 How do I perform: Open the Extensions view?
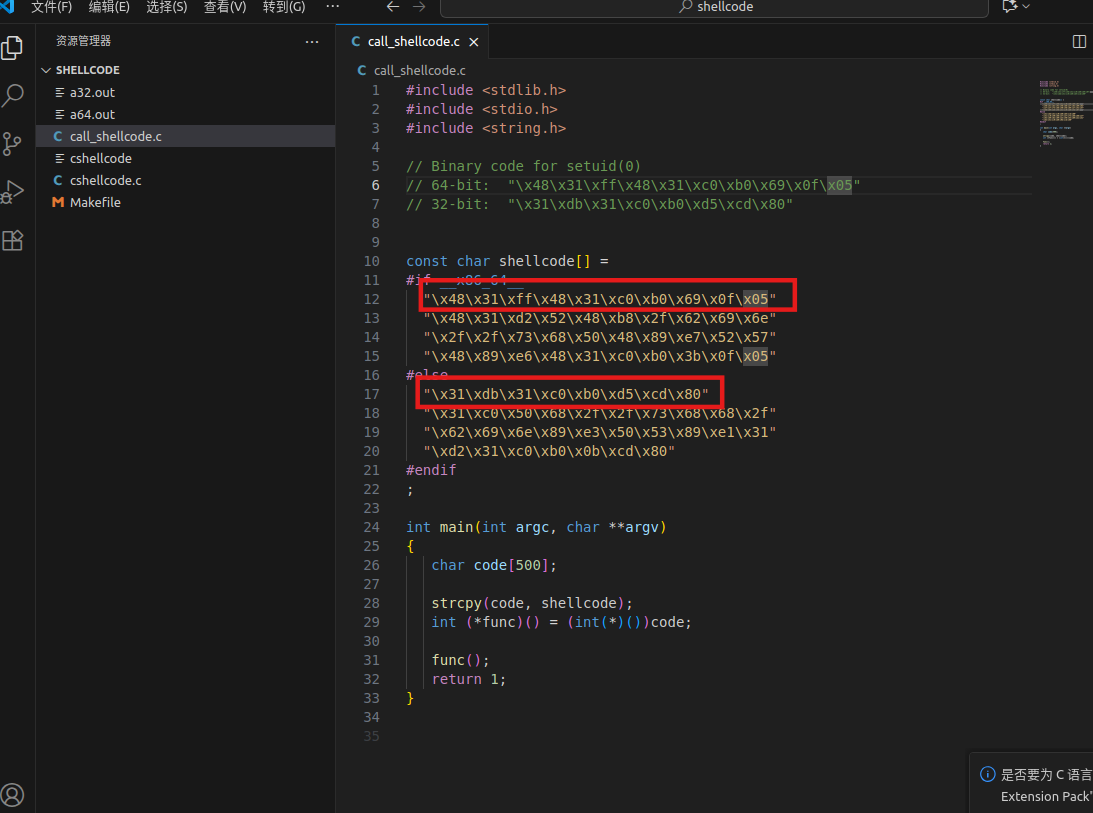pos(13,241)
